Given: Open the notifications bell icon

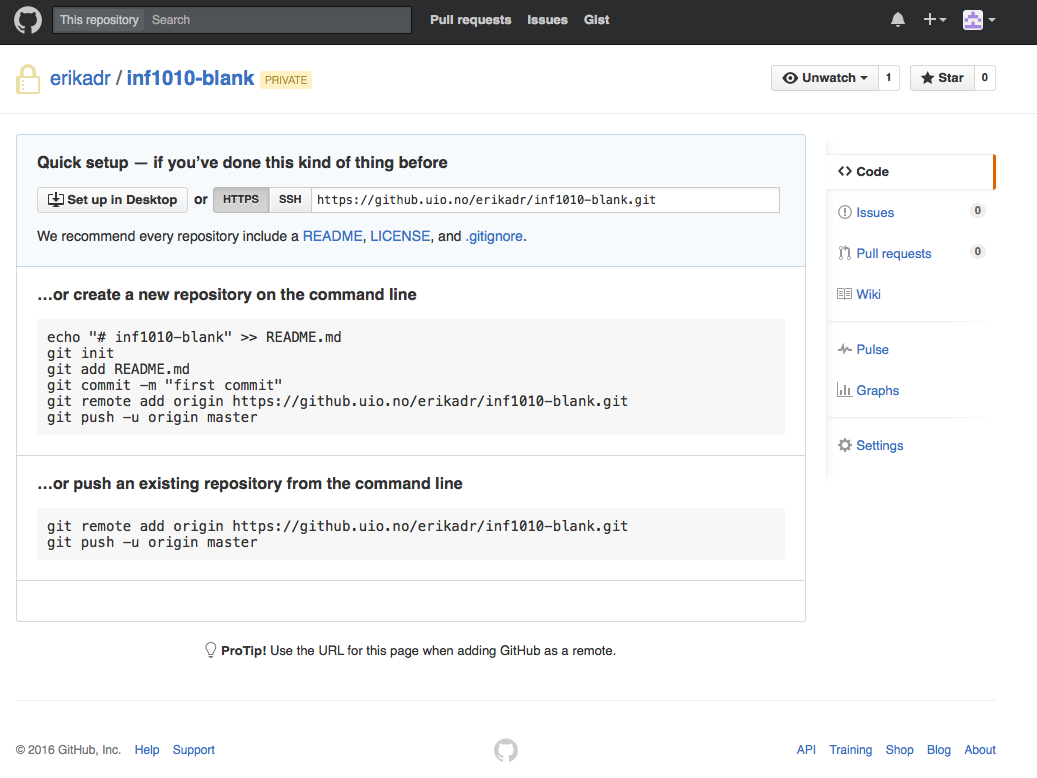Looking at the screenshot, I should pos(897,20).
